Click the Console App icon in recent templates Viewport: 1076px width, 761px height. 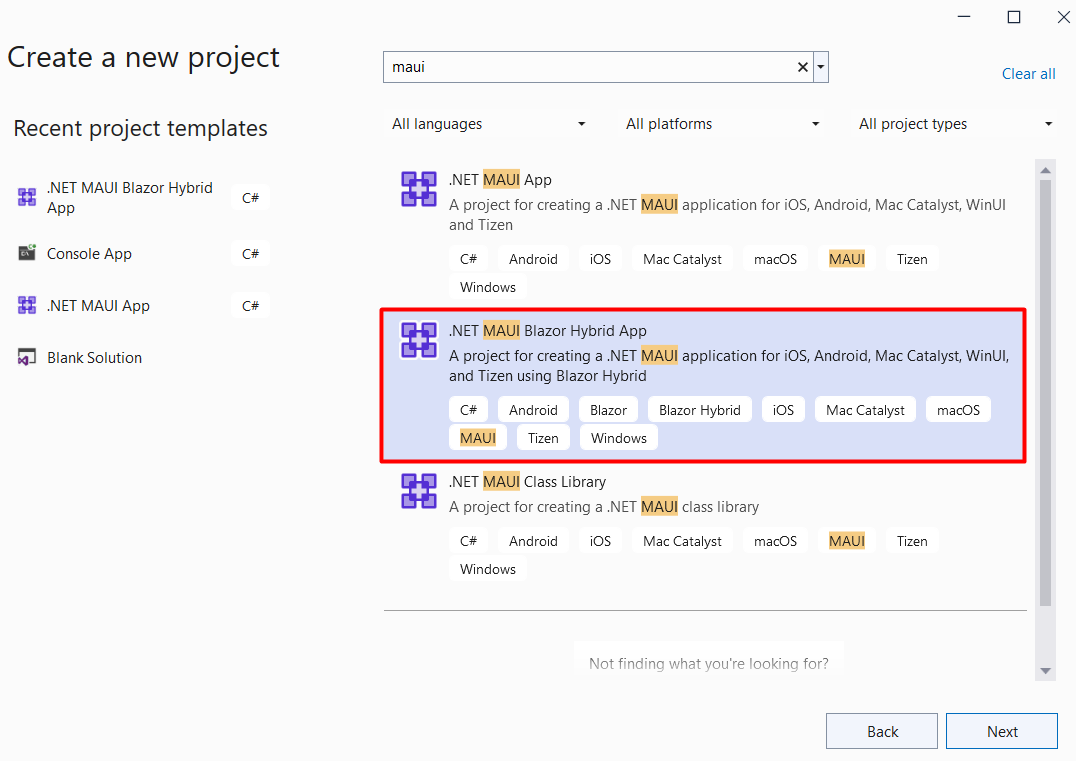click(27, 253)
